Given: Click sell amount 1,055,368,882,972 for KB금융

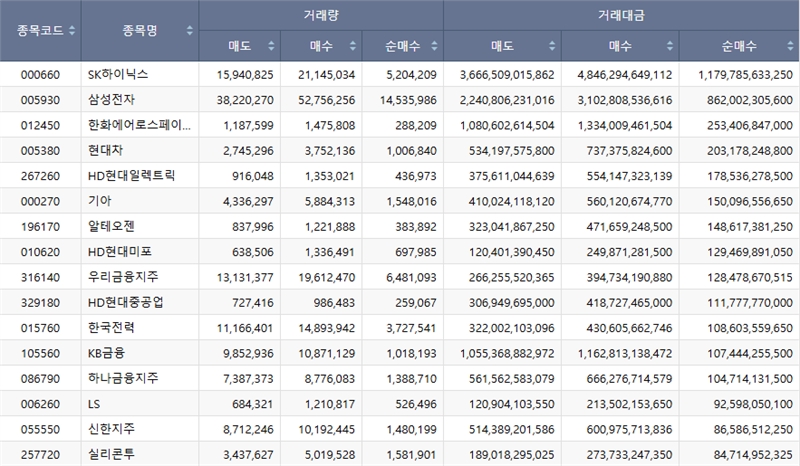Looking at the screenshot, I should 507,354.
